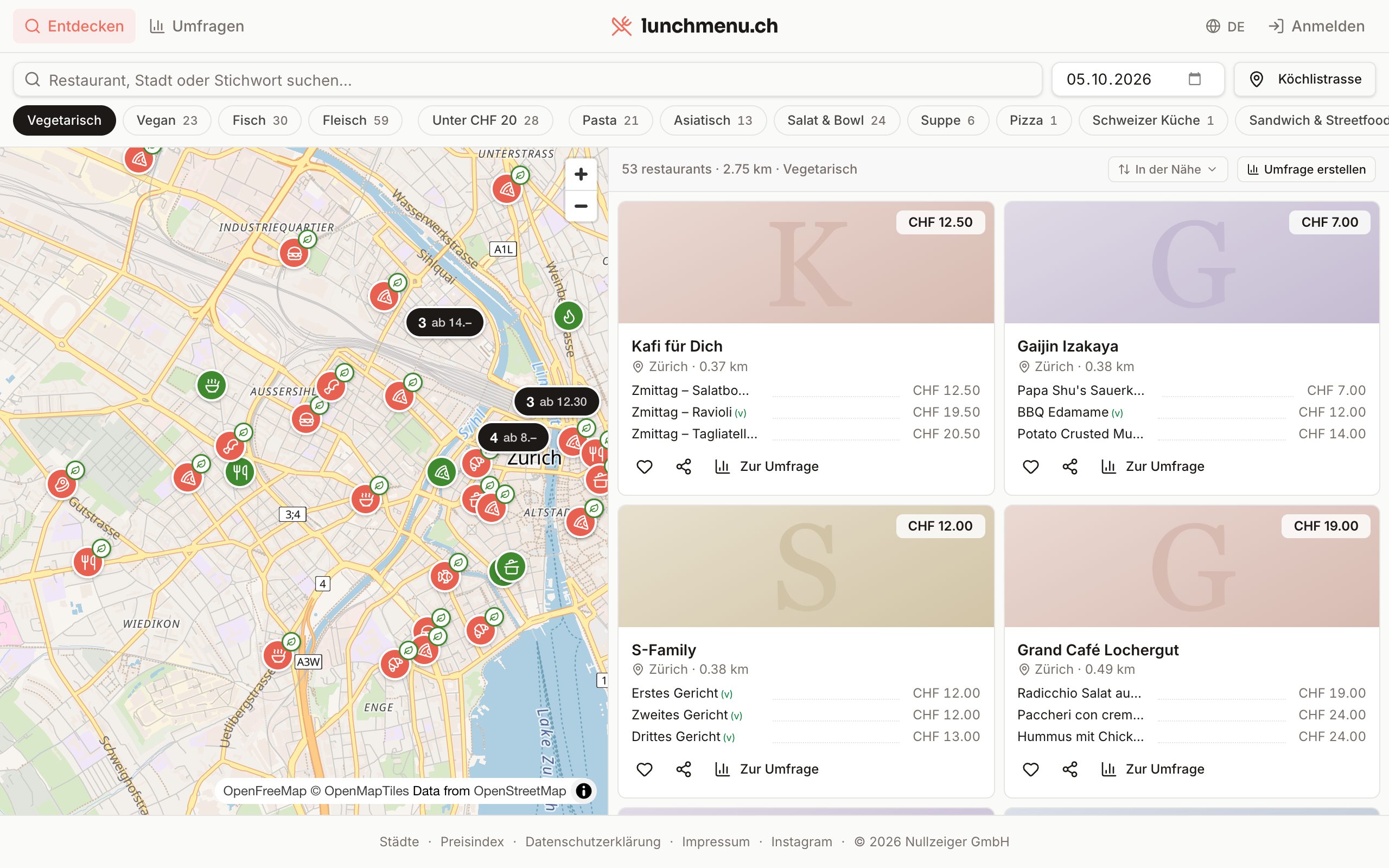Click the Anmelden login button
Viewport: 1389px width, 868px height.
coord(1316,27)
